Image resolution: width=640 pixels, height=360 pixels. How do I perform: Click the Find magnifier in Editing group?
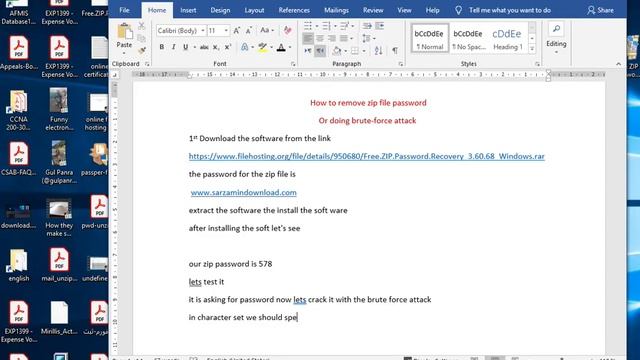click(x=556, y=29)
